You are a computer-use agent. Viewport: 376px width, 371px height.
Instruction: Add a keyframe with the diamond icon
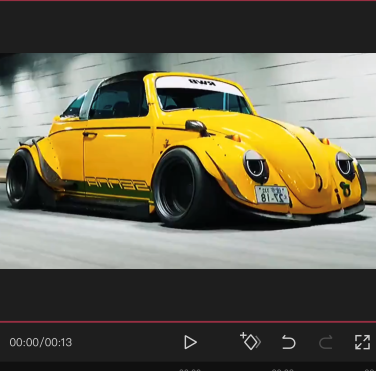tap(250, 341)
